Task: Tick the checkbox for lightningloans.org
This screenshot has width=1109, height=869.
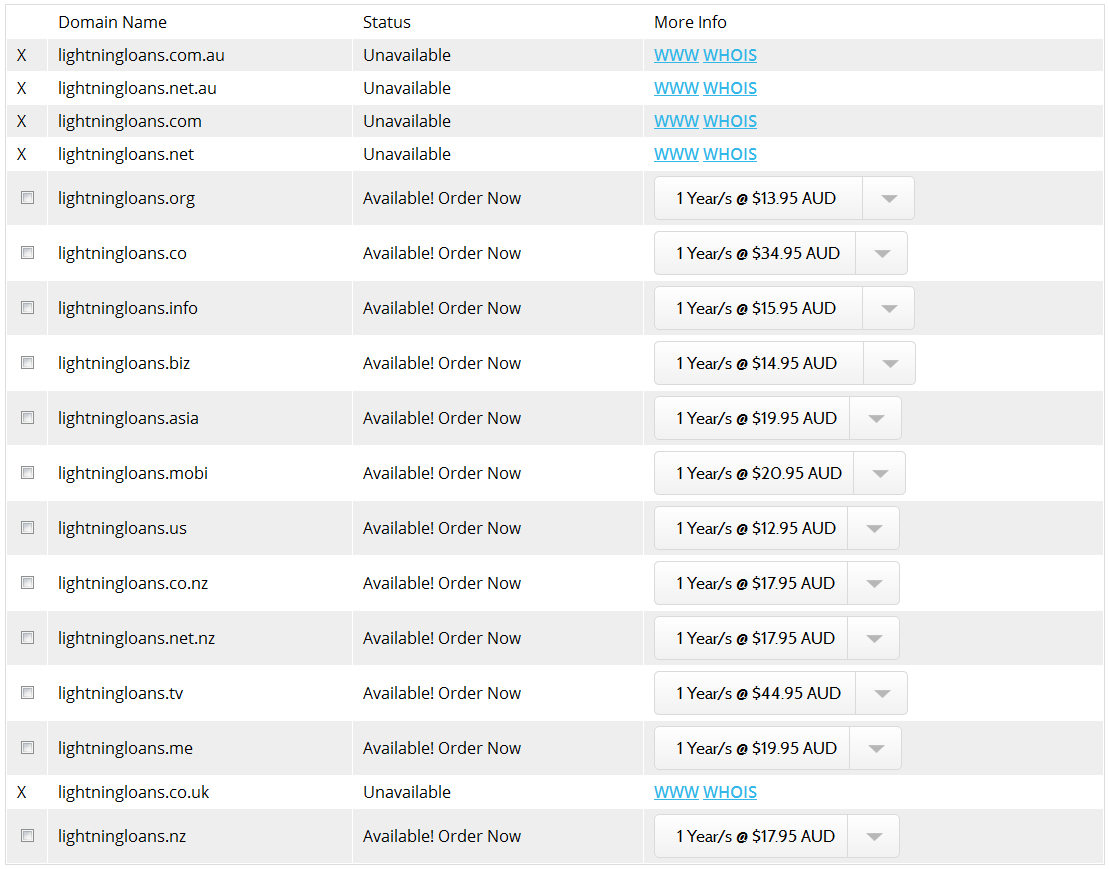Action: [x=27, y=198]
